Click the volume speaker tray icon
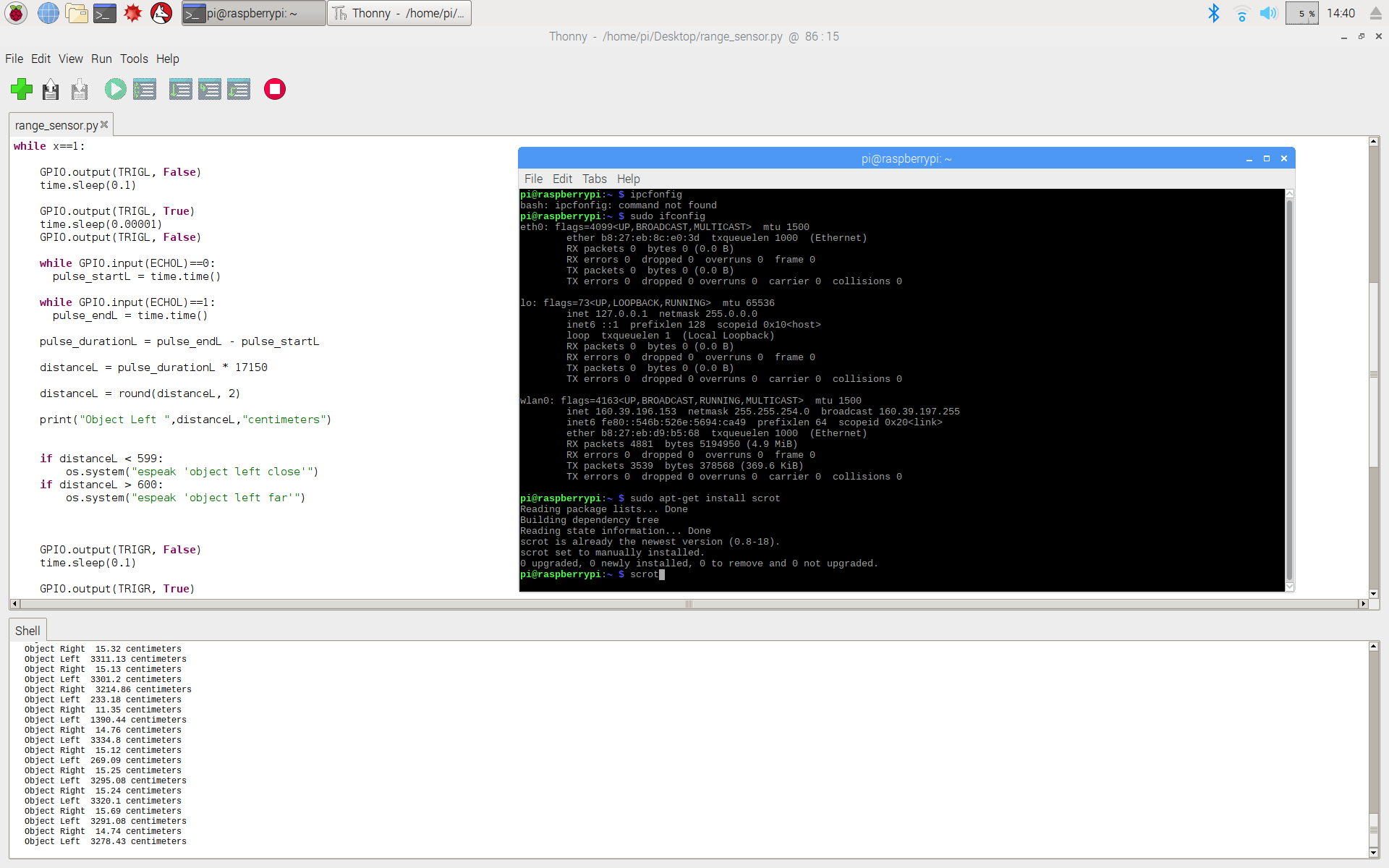Screen dimensions: 1389x868 tap(1267, 13)
